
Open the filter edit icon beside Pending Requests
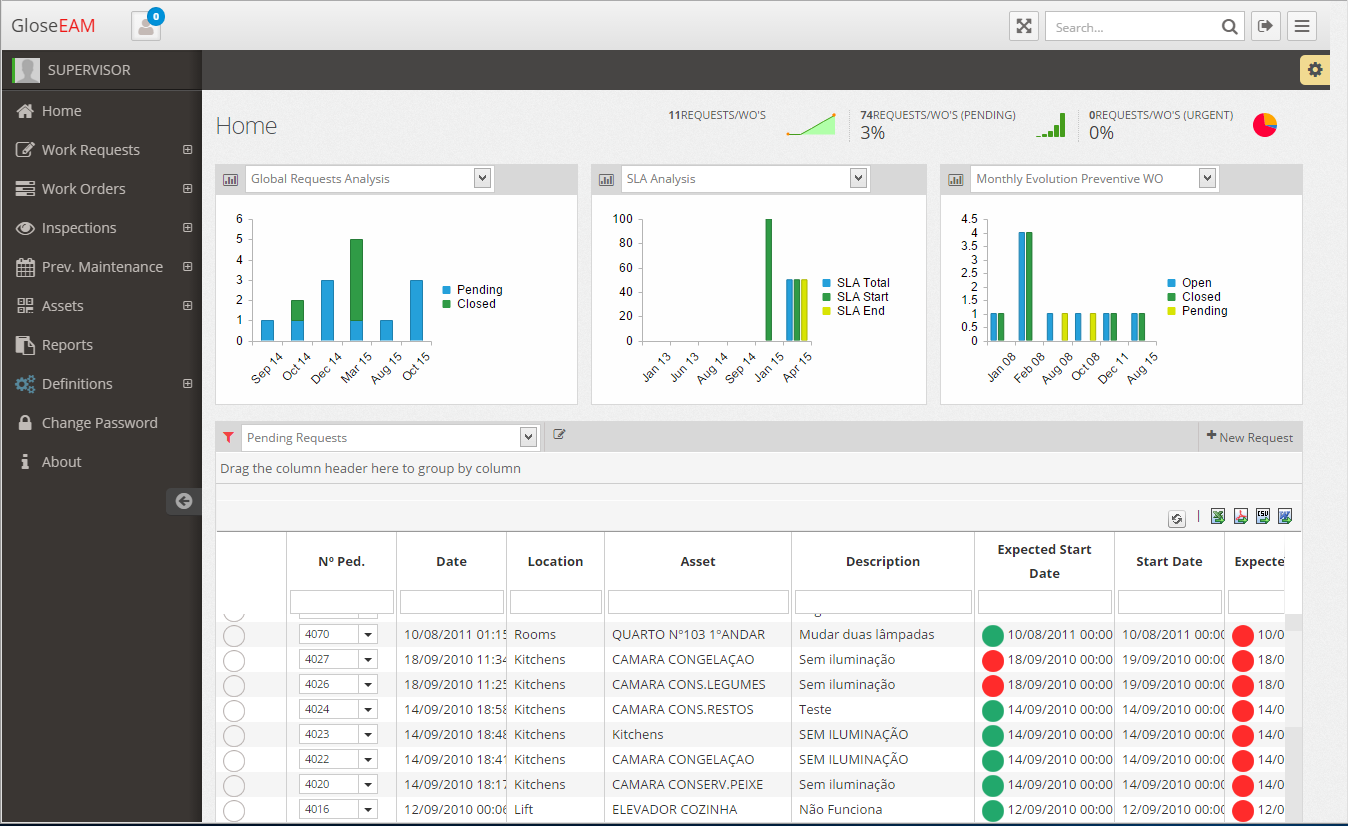point(559,434)
